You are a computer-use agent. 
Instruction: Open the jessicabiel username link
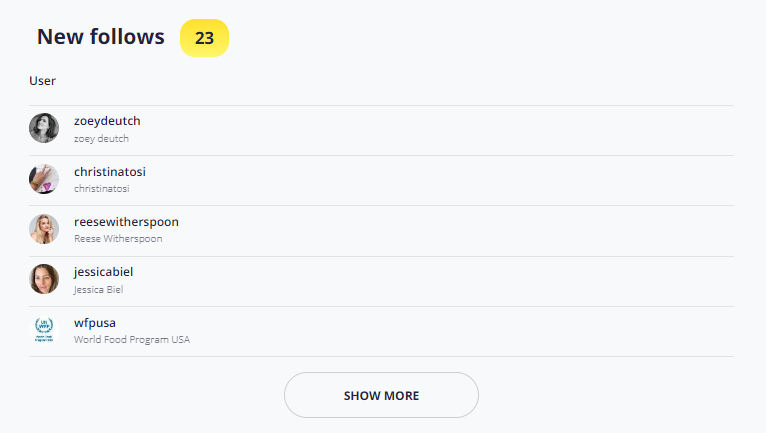pyautogui.click(x=103, y=272)
